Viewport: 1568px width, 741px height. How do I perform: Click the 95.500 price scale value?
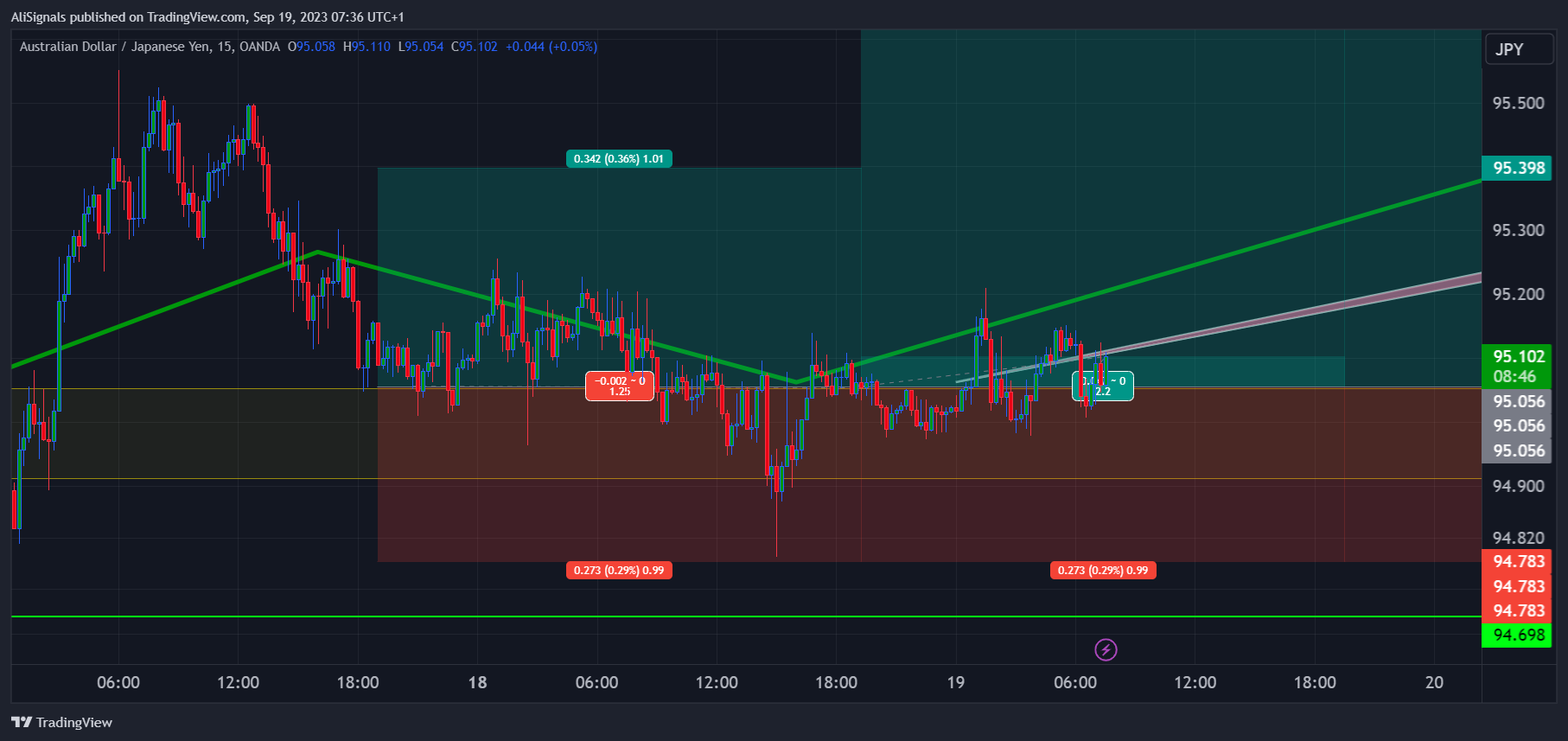point(1518,103)
